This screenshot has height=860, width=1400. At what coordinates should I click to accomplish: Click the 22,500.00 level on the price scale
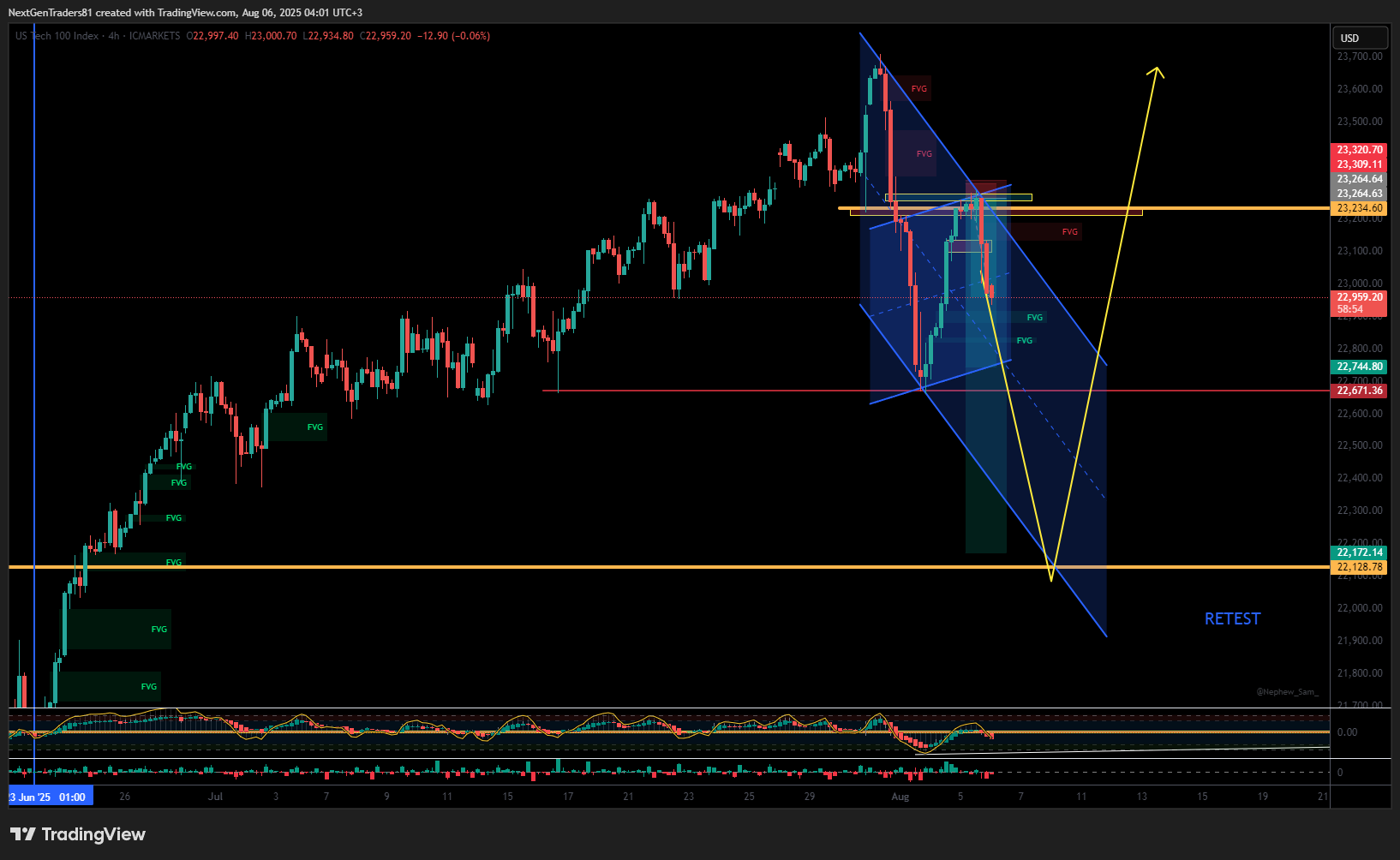tap(1360, 445)
